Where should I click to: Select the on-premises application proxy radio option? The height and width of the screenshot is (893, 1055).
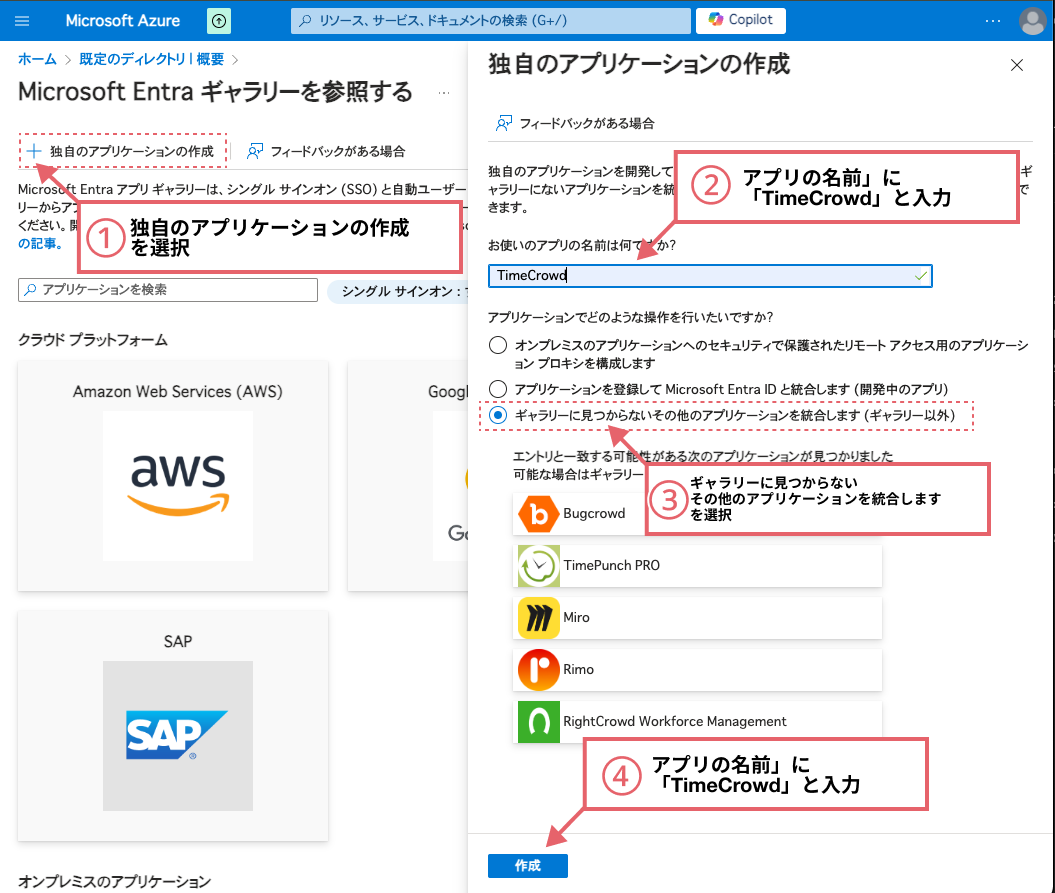point(497,345)
